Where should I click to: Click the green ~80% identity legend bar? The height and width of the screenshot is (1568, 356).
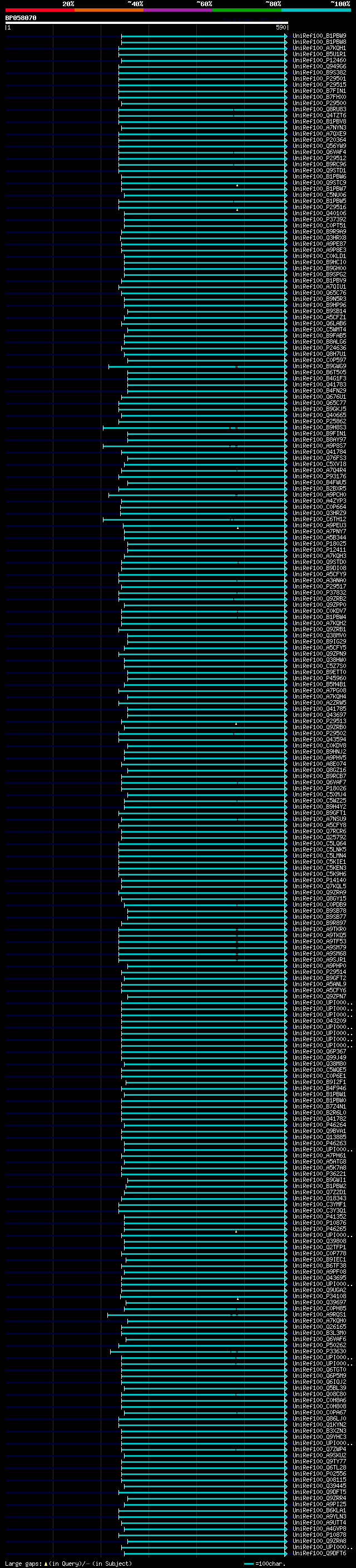(x=247, y=10)
